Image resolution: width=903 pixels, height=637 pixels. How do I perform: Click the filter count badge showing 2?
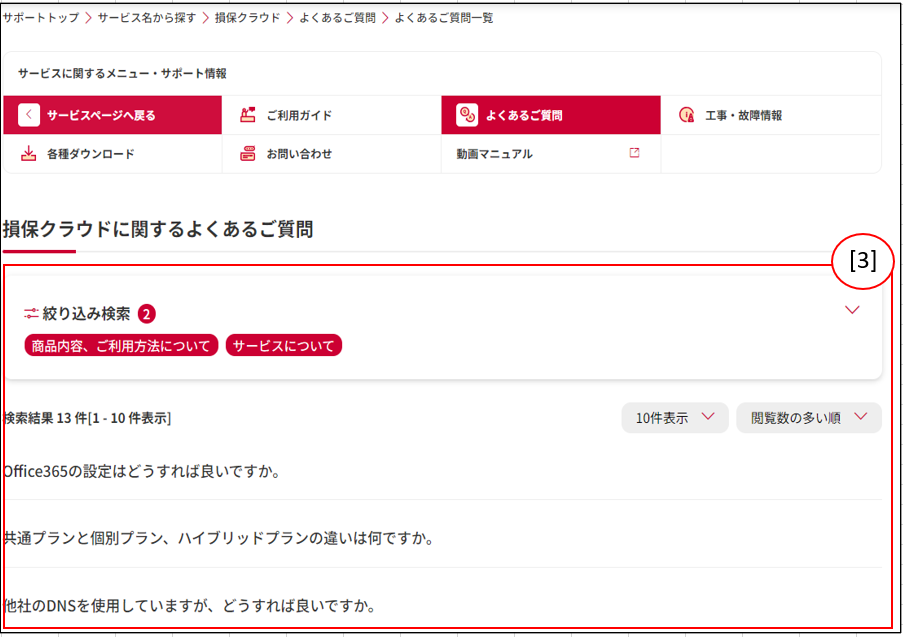pyautogui.click(x=147, y=314)
